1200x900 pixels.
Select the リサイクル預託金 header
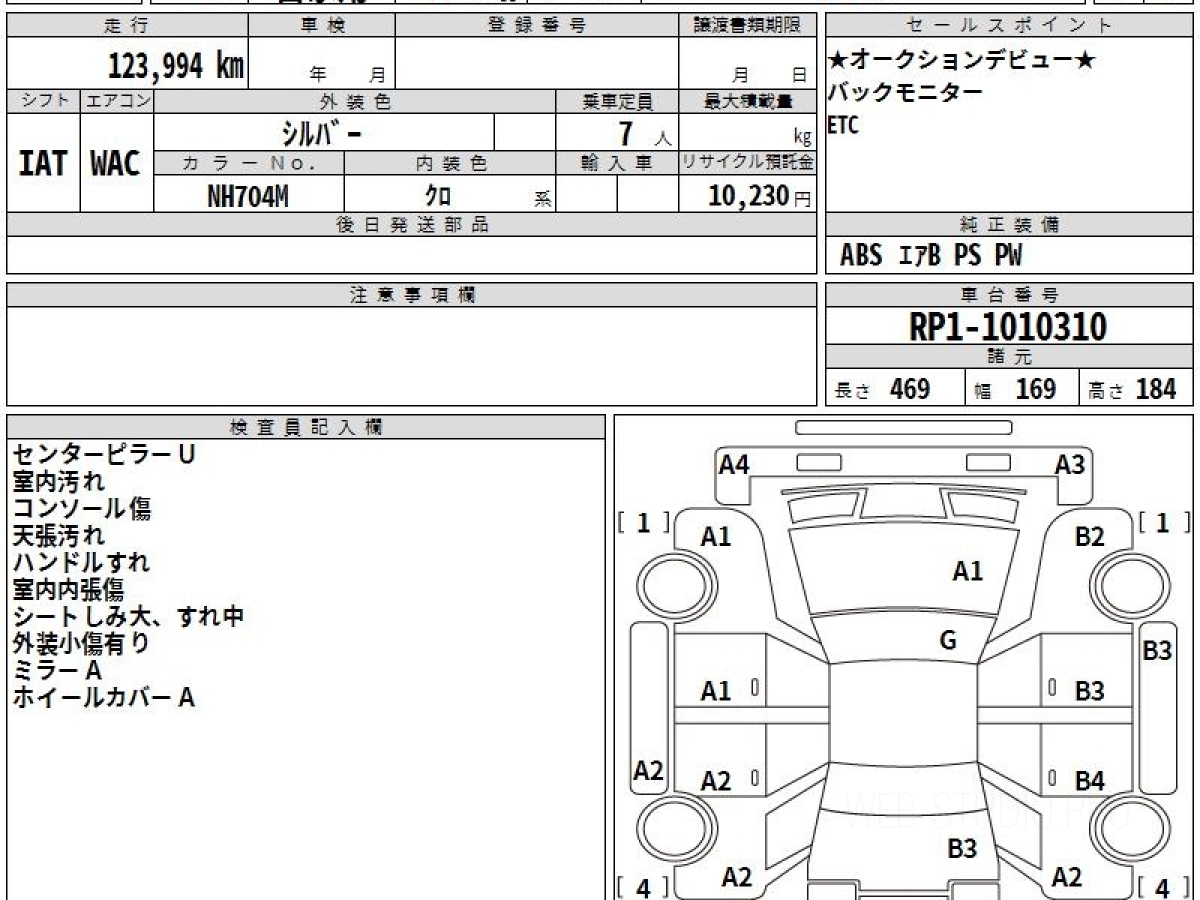[747, 163]
